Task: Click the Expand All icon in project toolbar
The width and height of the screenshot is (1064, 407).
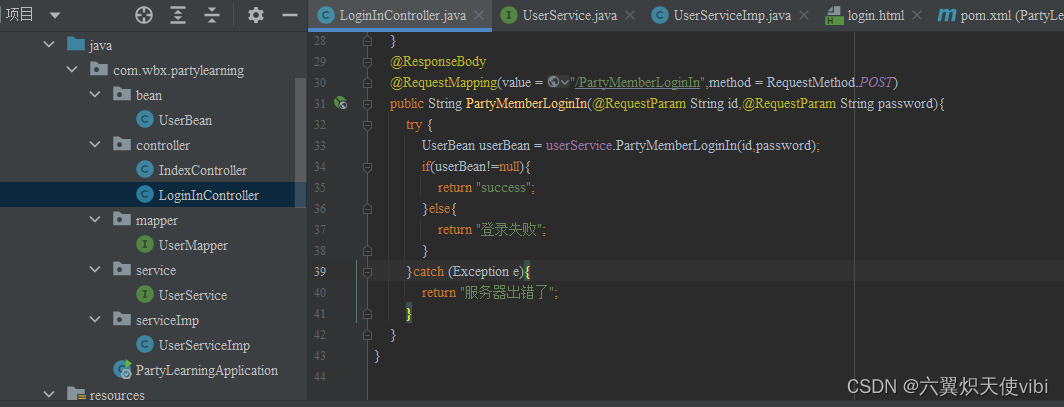Action: (x=178, y=15)
